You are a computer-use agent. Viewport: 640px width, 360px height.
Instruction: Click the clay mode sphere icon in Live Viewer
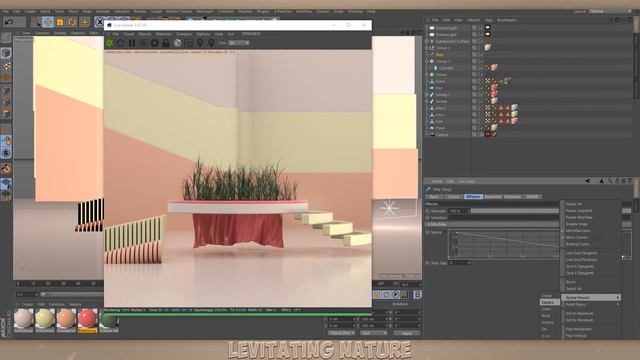pyautogui.click(x=177, y=43)
